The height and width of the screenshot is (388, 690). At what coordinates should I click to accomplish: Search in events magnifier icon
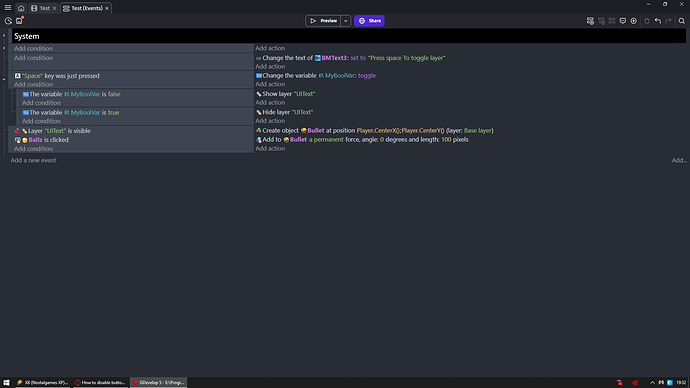pos(682,21)
